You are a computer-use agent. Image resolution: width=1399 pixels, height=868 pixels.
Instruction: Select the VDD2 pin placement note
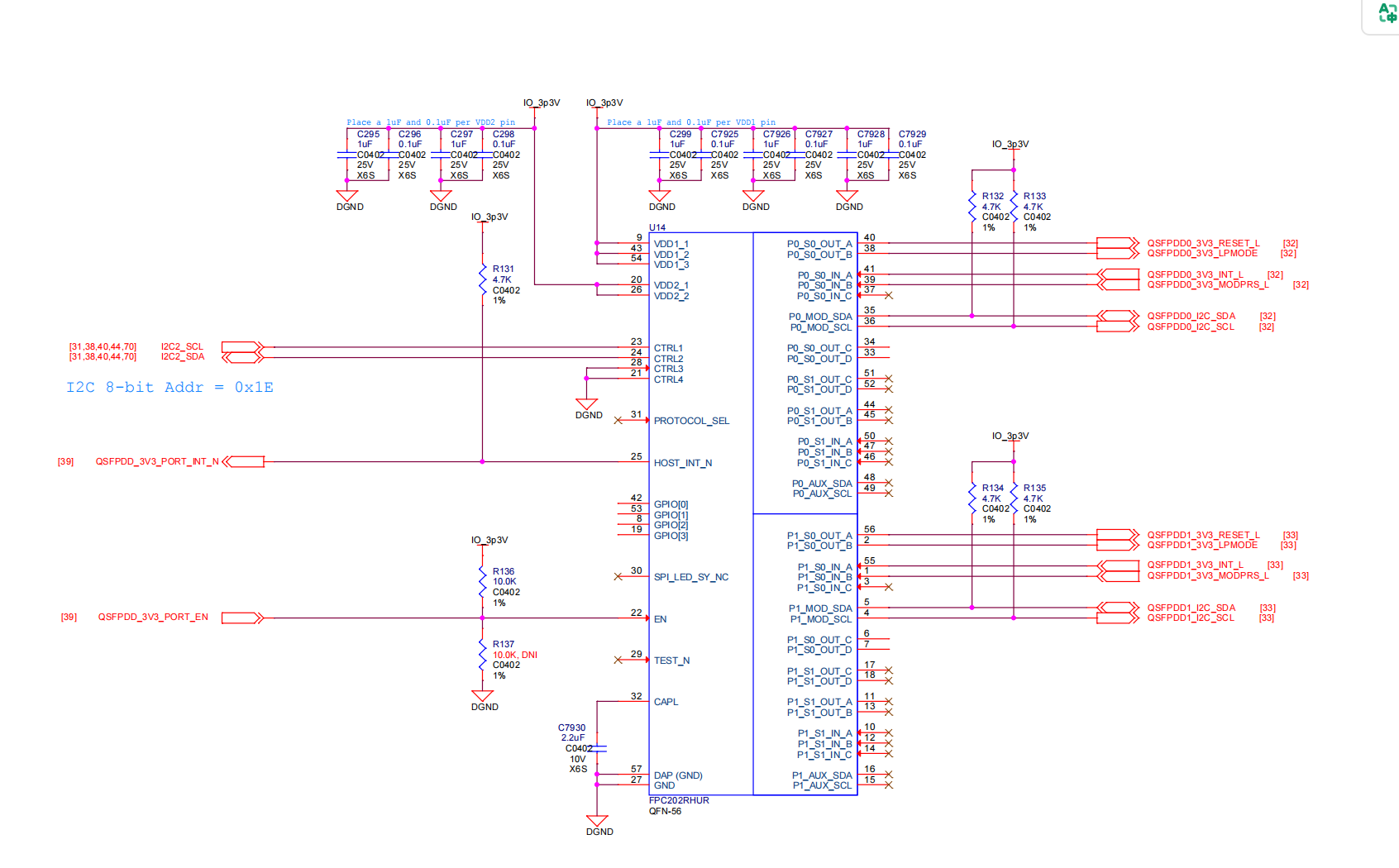click(431, 122)
